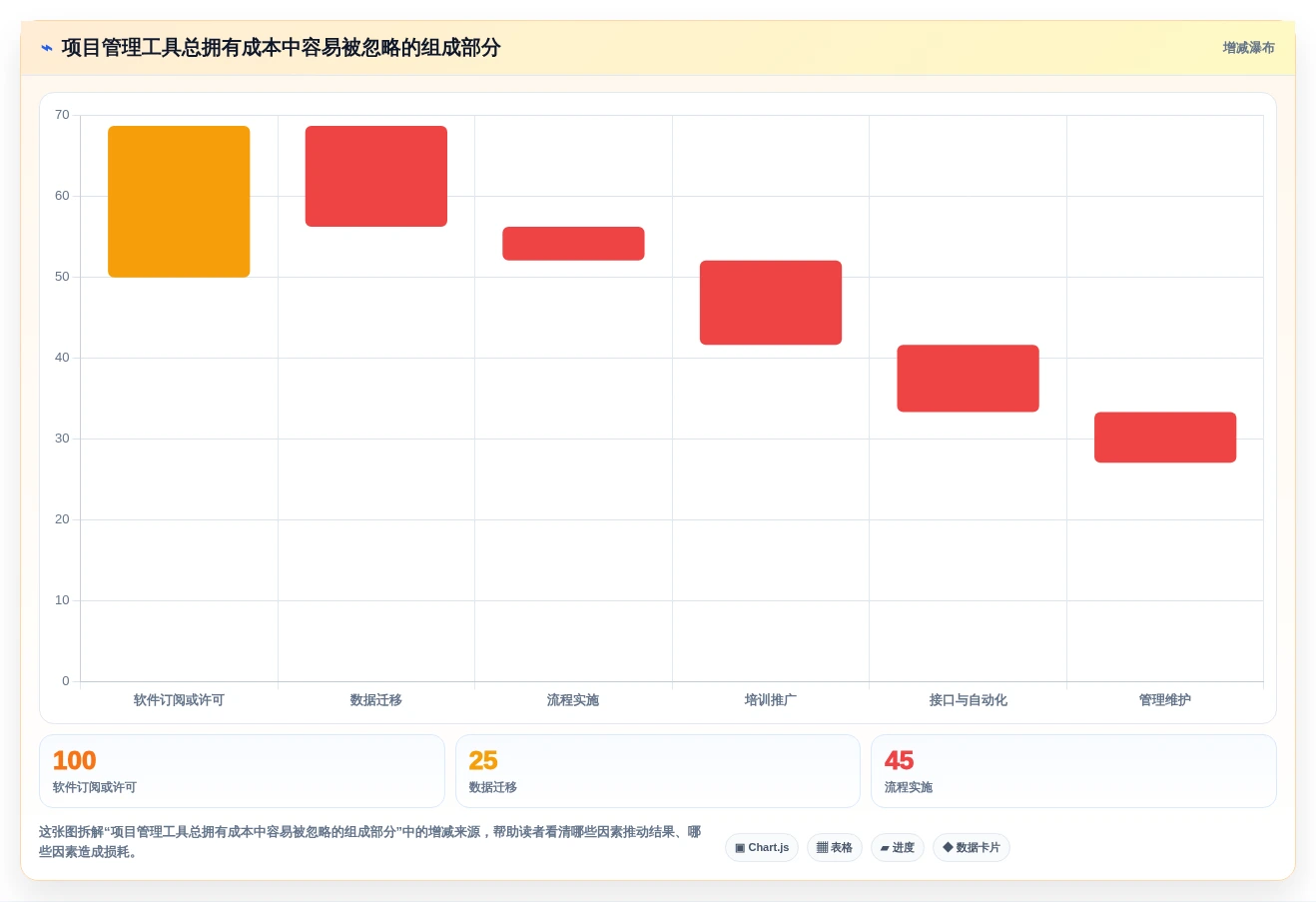Click the 表格 tag chip

point(835,848)
